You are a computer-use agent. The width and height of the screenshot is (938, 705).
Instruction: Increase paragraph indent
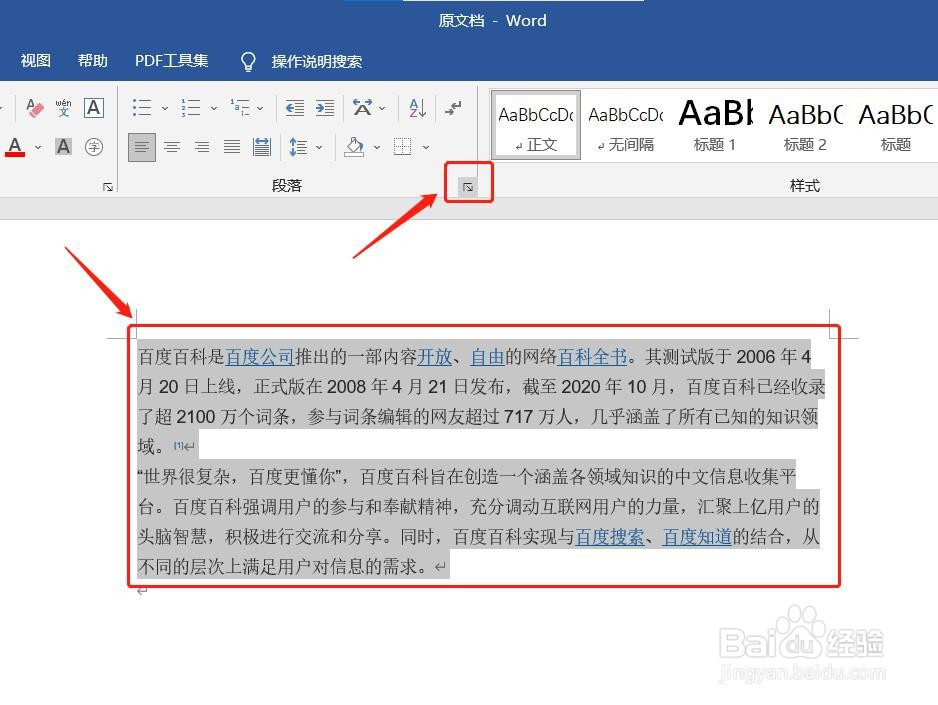[x=325, y=108]
